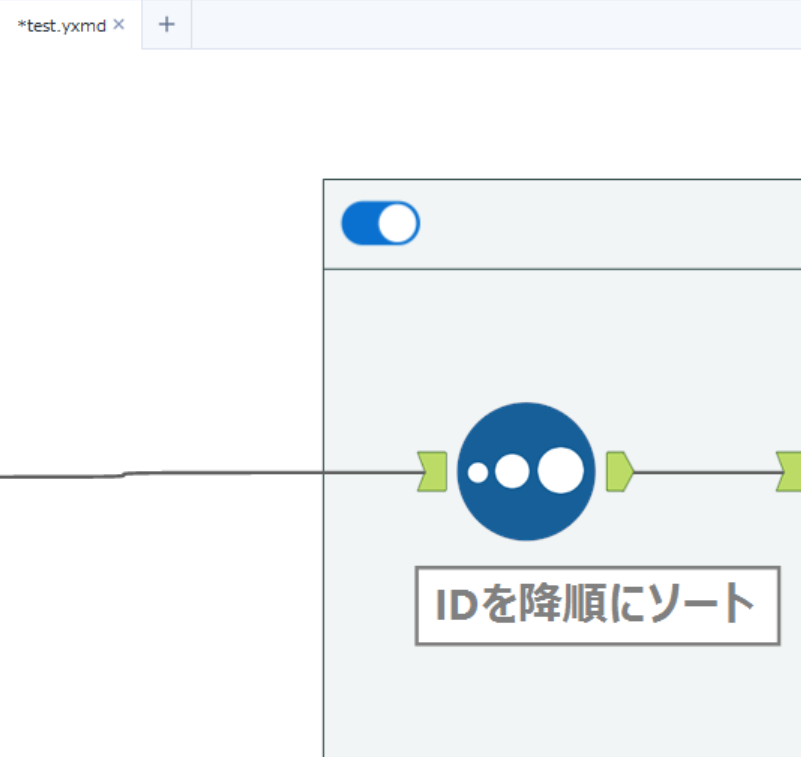Screen dimensions: 801x757
Task: Disable the tool container toggle
Action: click(x=381, y=223)
